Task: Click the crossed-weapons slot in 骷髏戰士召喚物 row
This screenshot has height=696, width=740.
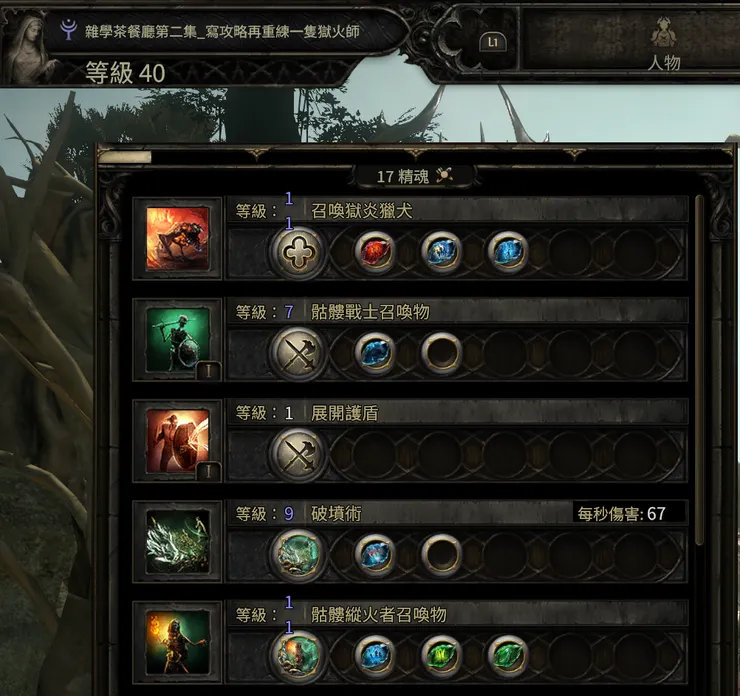Action: (298, 353)
